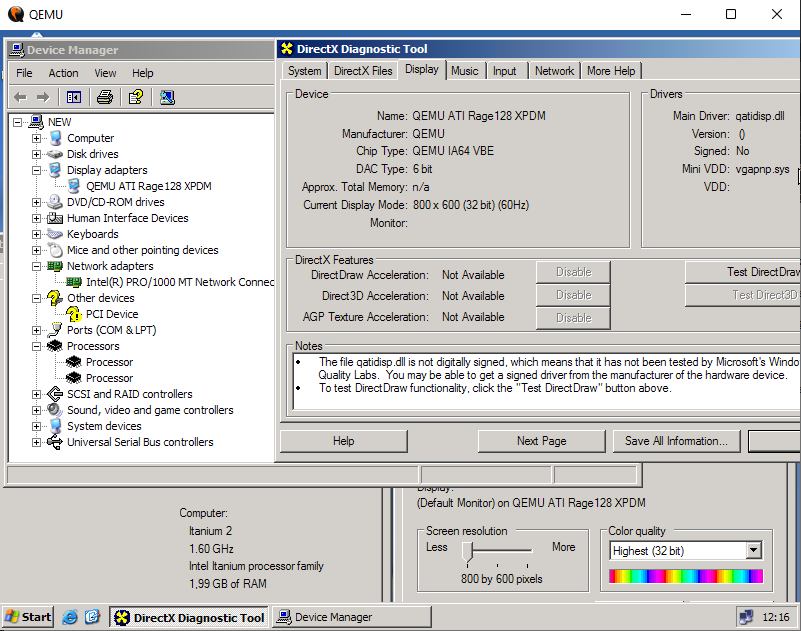Screen dimensions: 801x631
Task: Open the File menu in Device Manager
Action: point(24,73)
